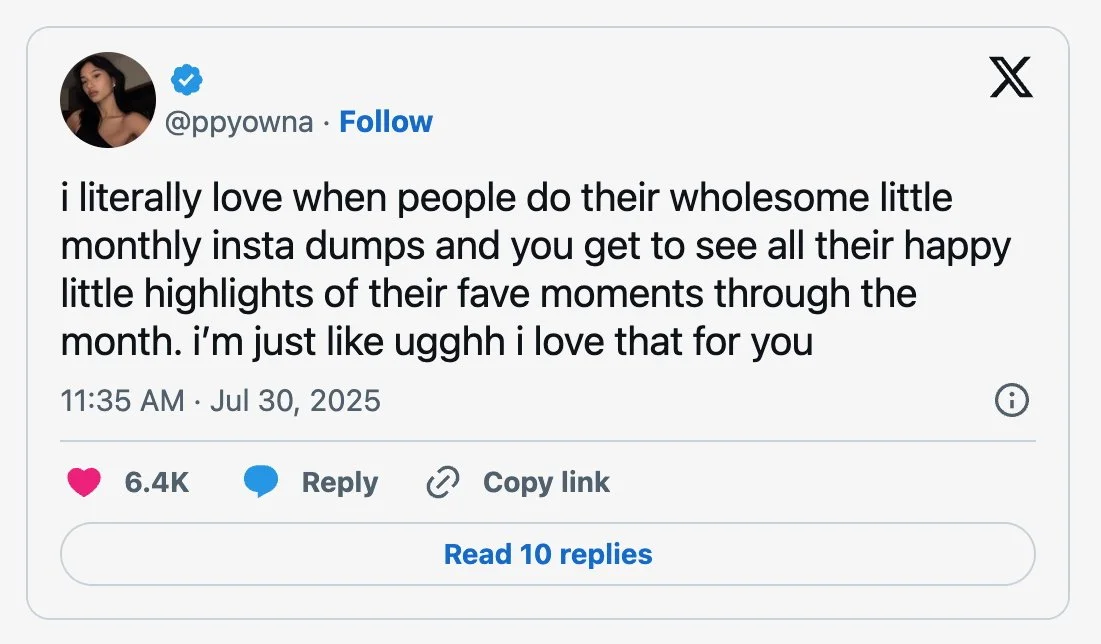Click the blue reply bubble icon

[261, 483]
